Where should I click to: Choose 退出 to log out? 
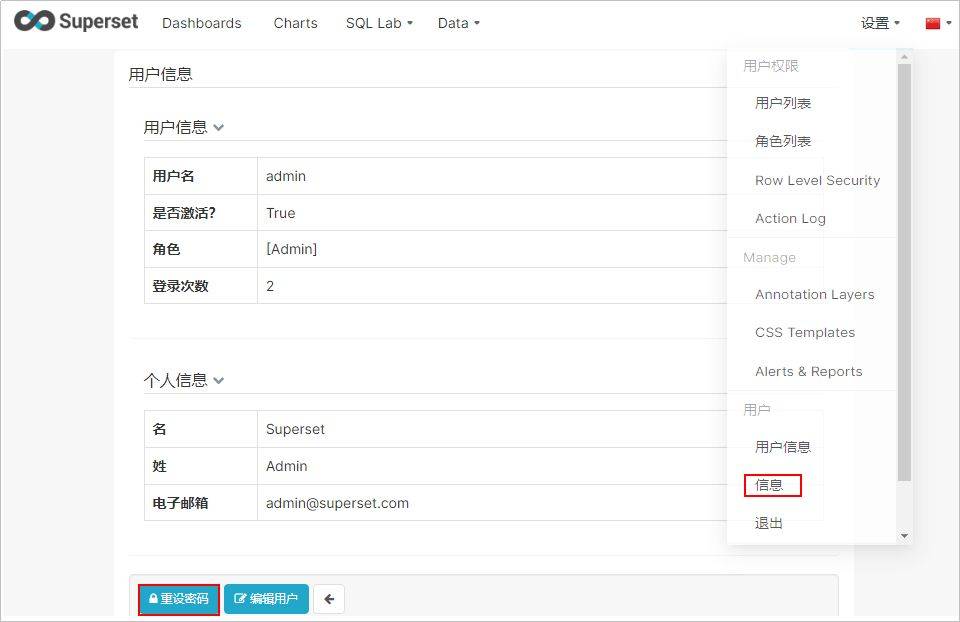(769, 523)
